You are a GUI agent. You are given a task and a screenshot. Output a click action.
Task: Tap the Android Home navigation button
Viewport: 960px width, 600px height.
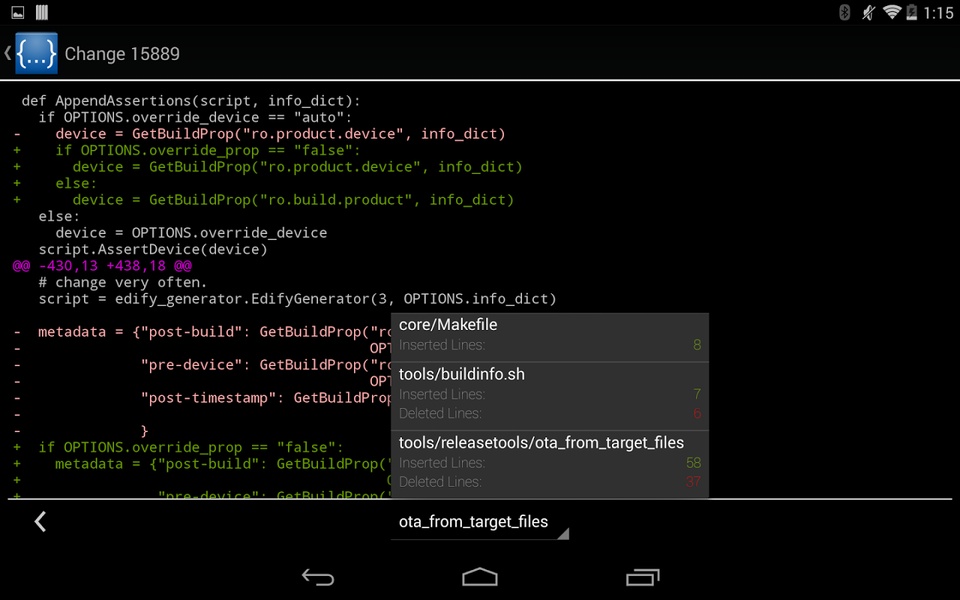point(480,577)
